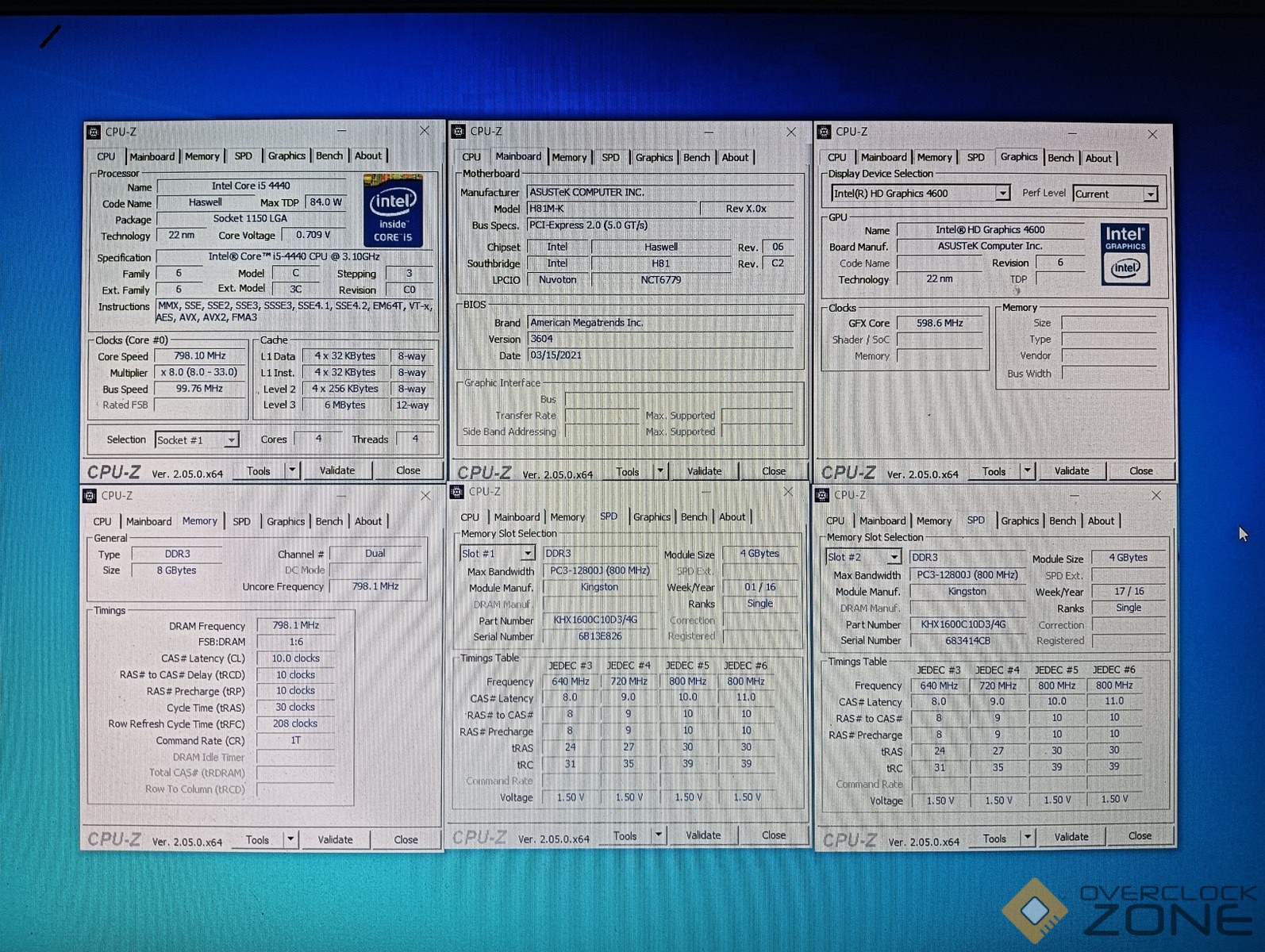The image size is (1265, 952).
Task: Open the Slot #2 memory slot dropdown
Action: point(894,558)
